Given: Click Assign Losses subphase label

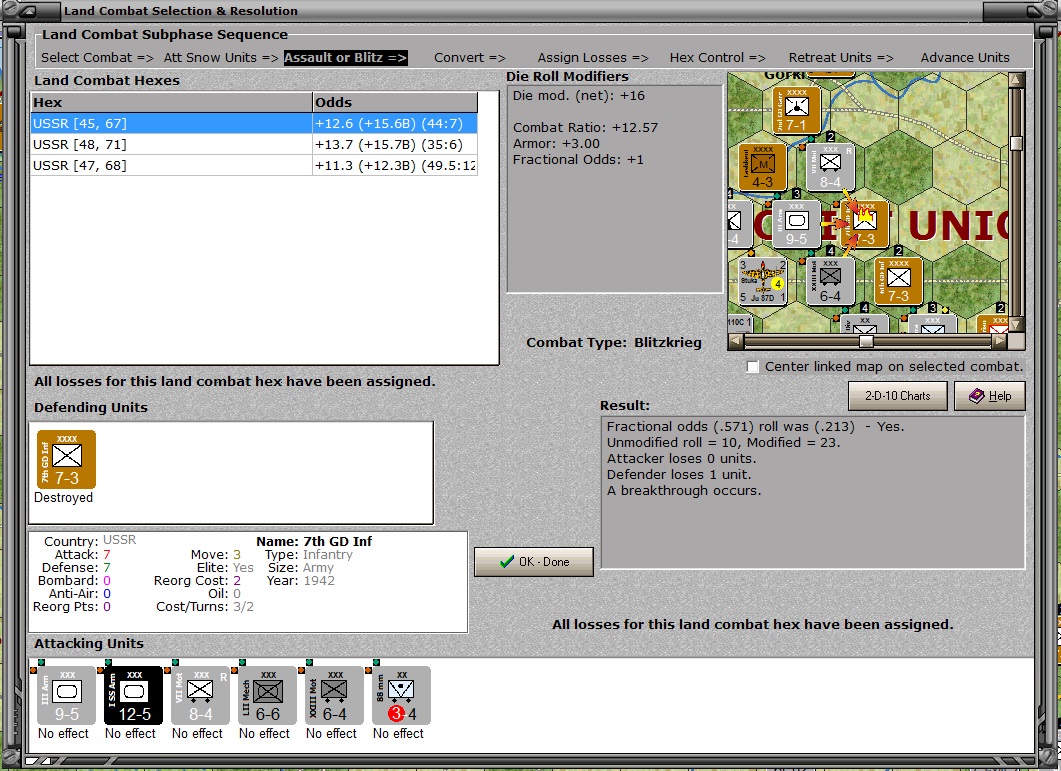Looking at the screenshot, I should pos(593,58).
